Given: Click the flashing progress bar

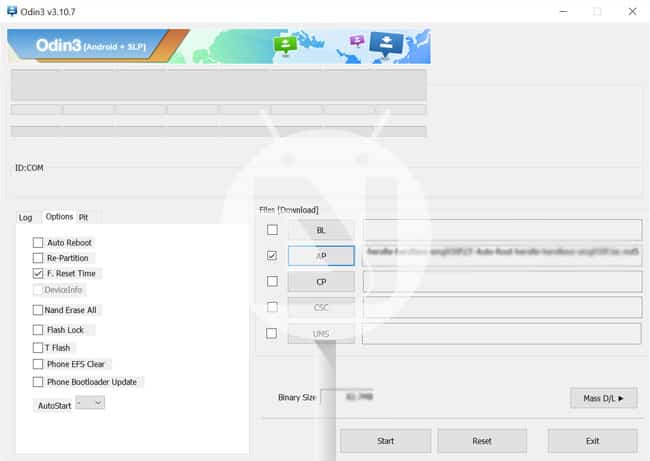Looking at the screenshot, I should coord(219,131).
